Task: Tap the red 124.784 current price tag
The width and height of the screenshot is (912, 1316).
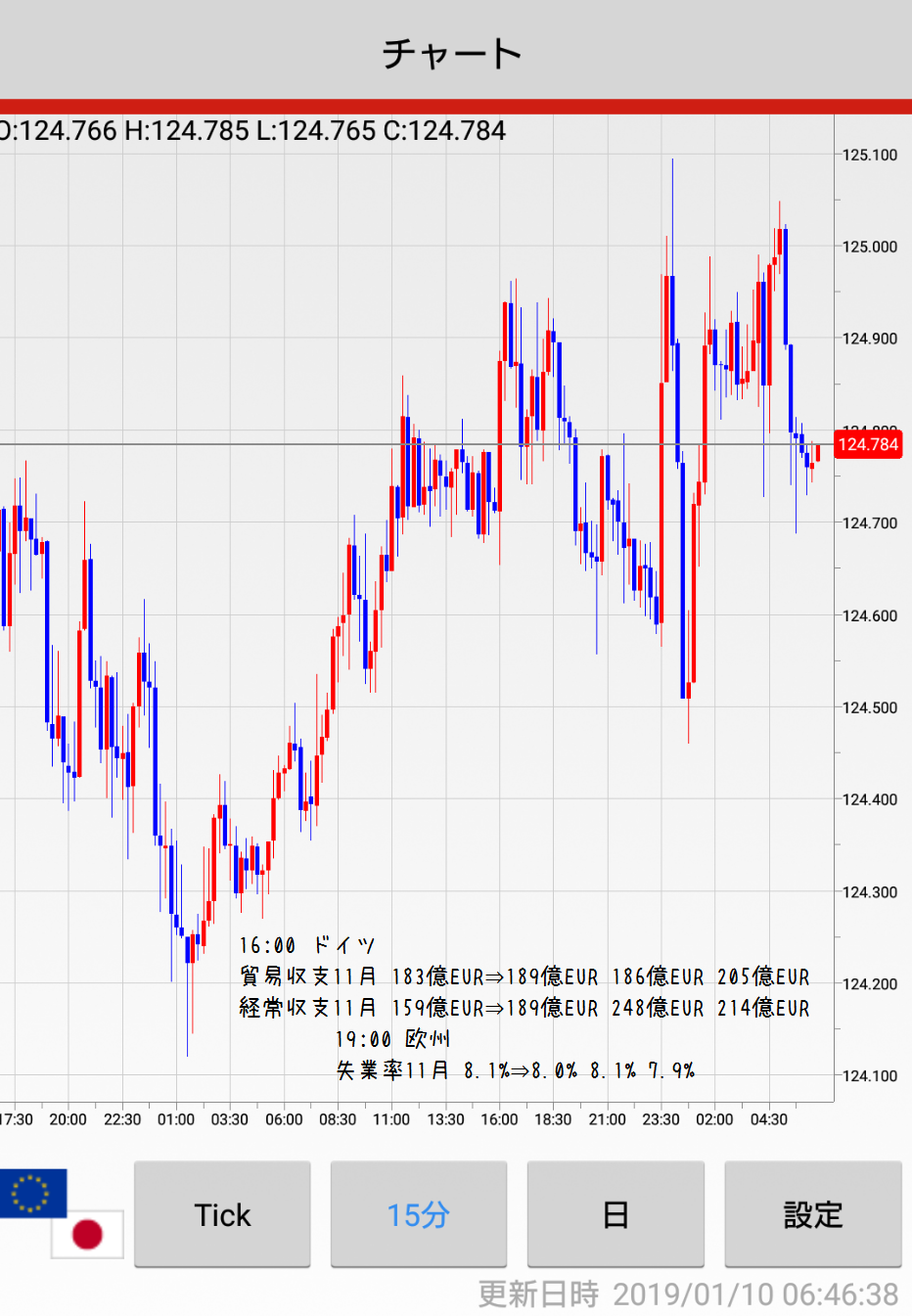Action: pyautogui.click(x=868, y=445)
